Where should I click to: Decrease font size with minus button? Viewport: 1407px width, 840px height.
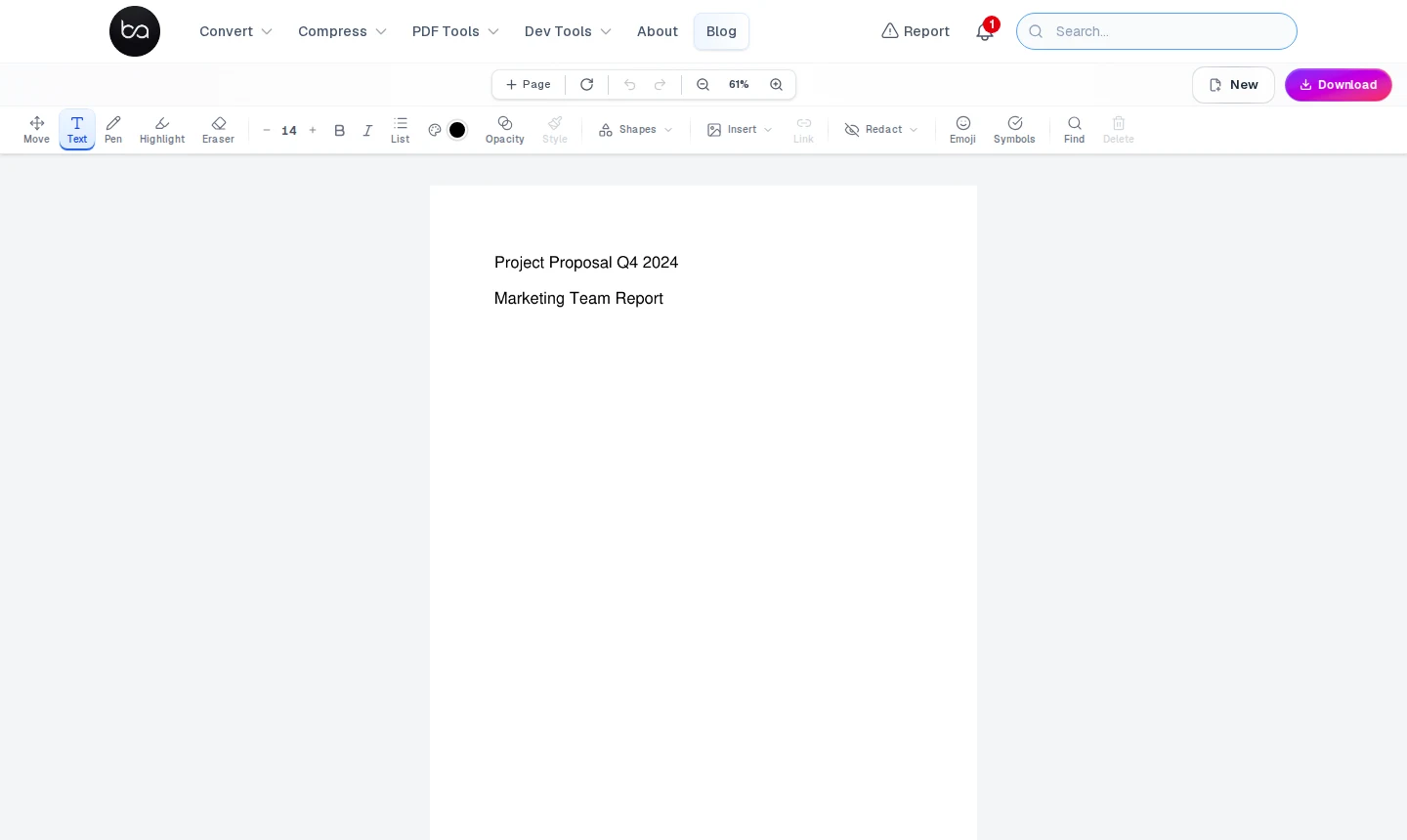tap(267, 130)
